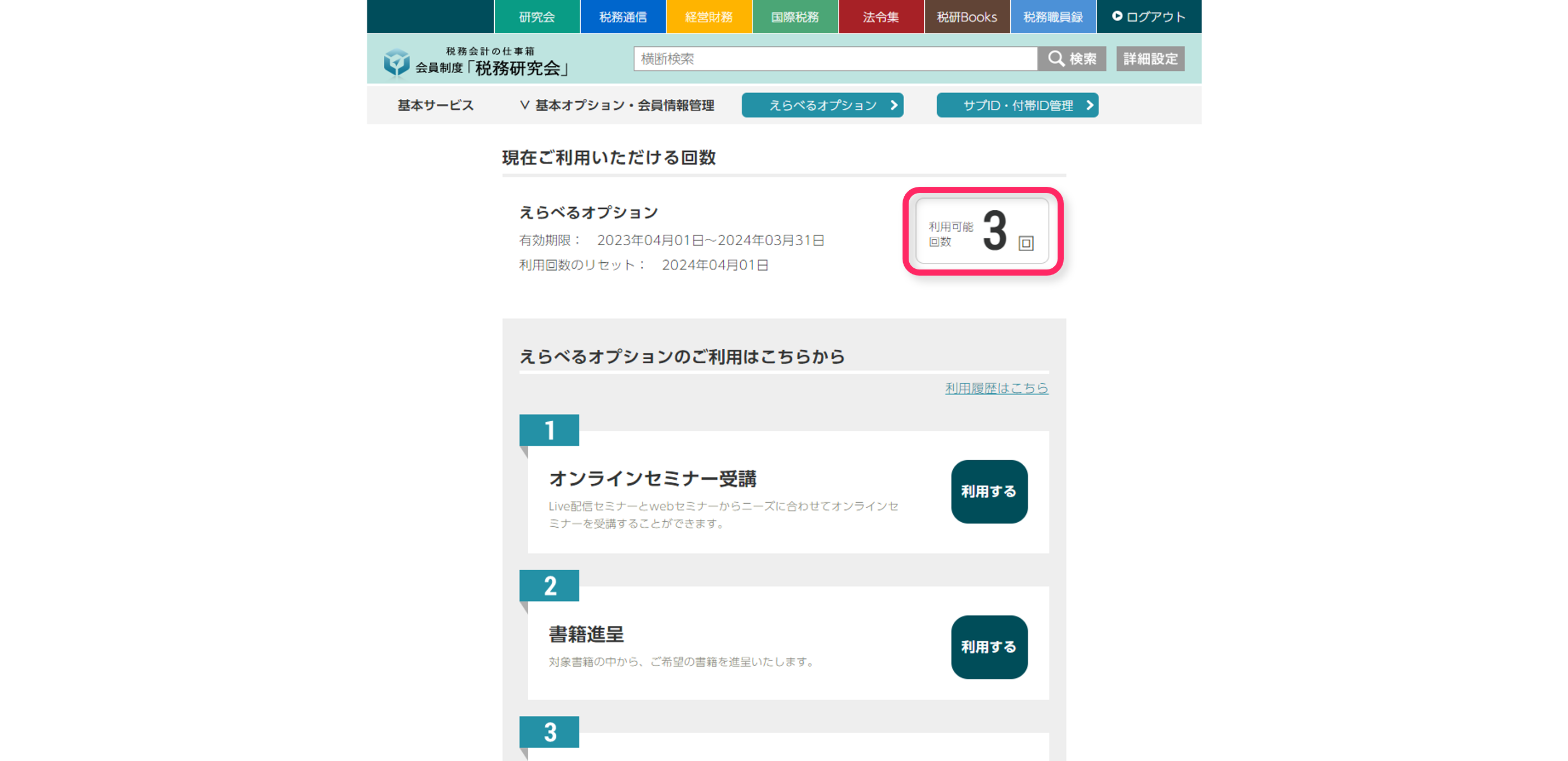
Task: Click the 税務研究会 cube logo icon
Action: point(396,62)
